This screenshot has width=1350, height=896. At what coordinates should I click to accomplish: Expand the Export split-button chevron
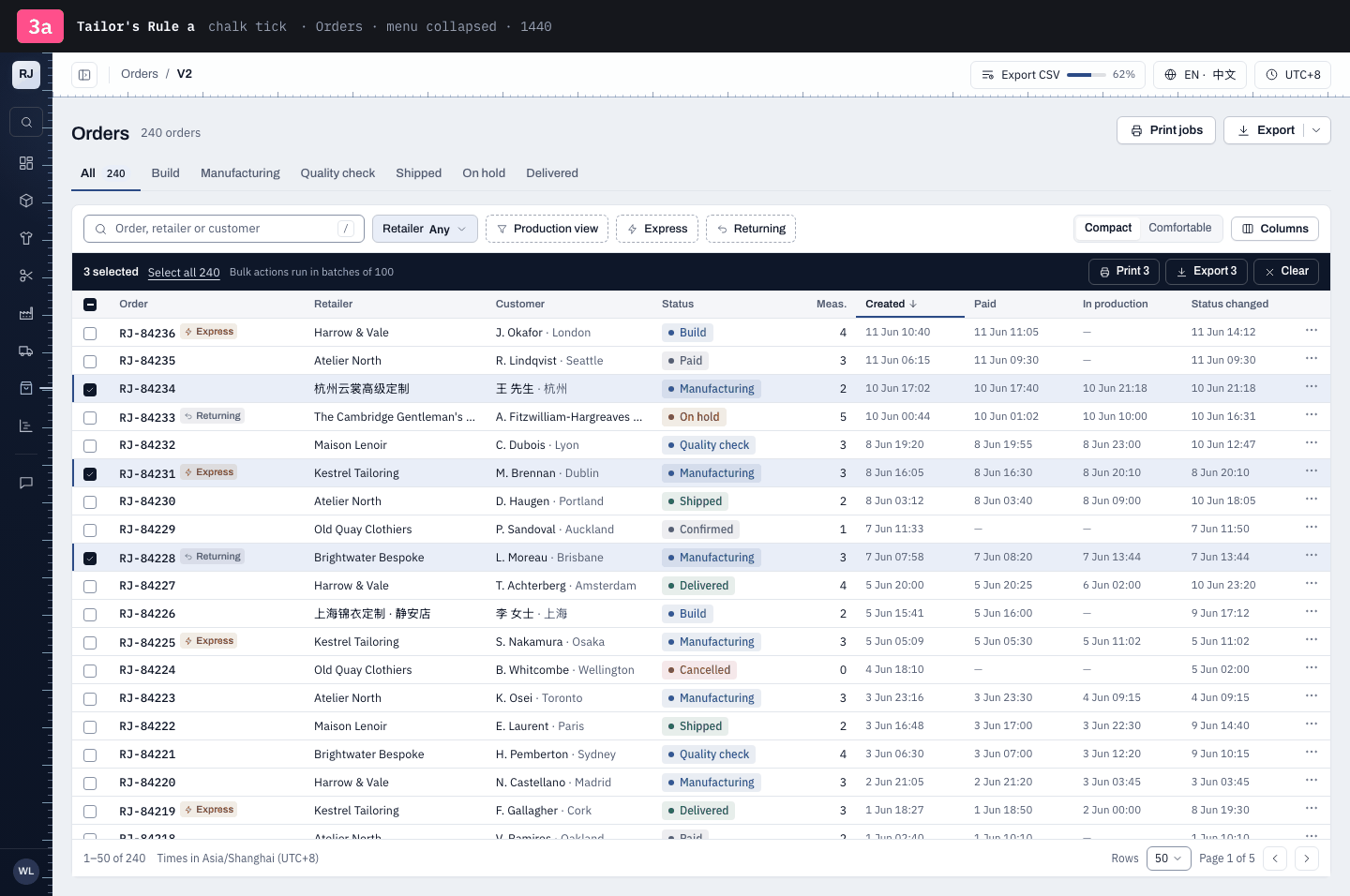click(1316, 130)
